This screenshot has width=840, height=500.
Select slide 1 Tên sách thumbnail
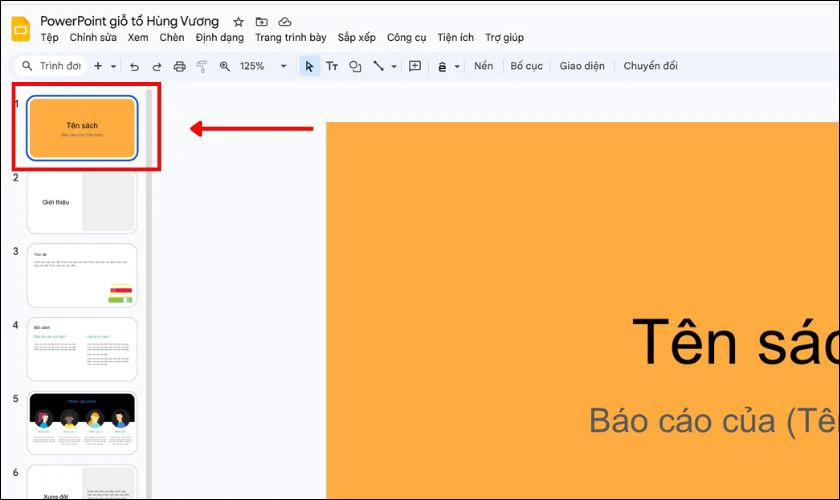tap(82, 128)
